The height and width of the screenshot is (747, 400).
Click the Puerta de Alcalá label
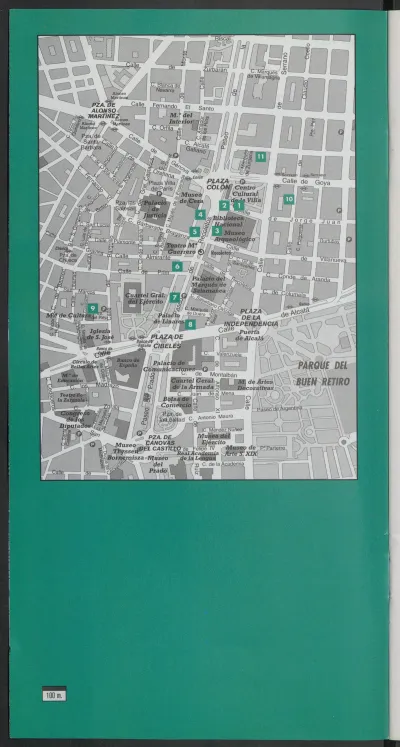(249, 335)
